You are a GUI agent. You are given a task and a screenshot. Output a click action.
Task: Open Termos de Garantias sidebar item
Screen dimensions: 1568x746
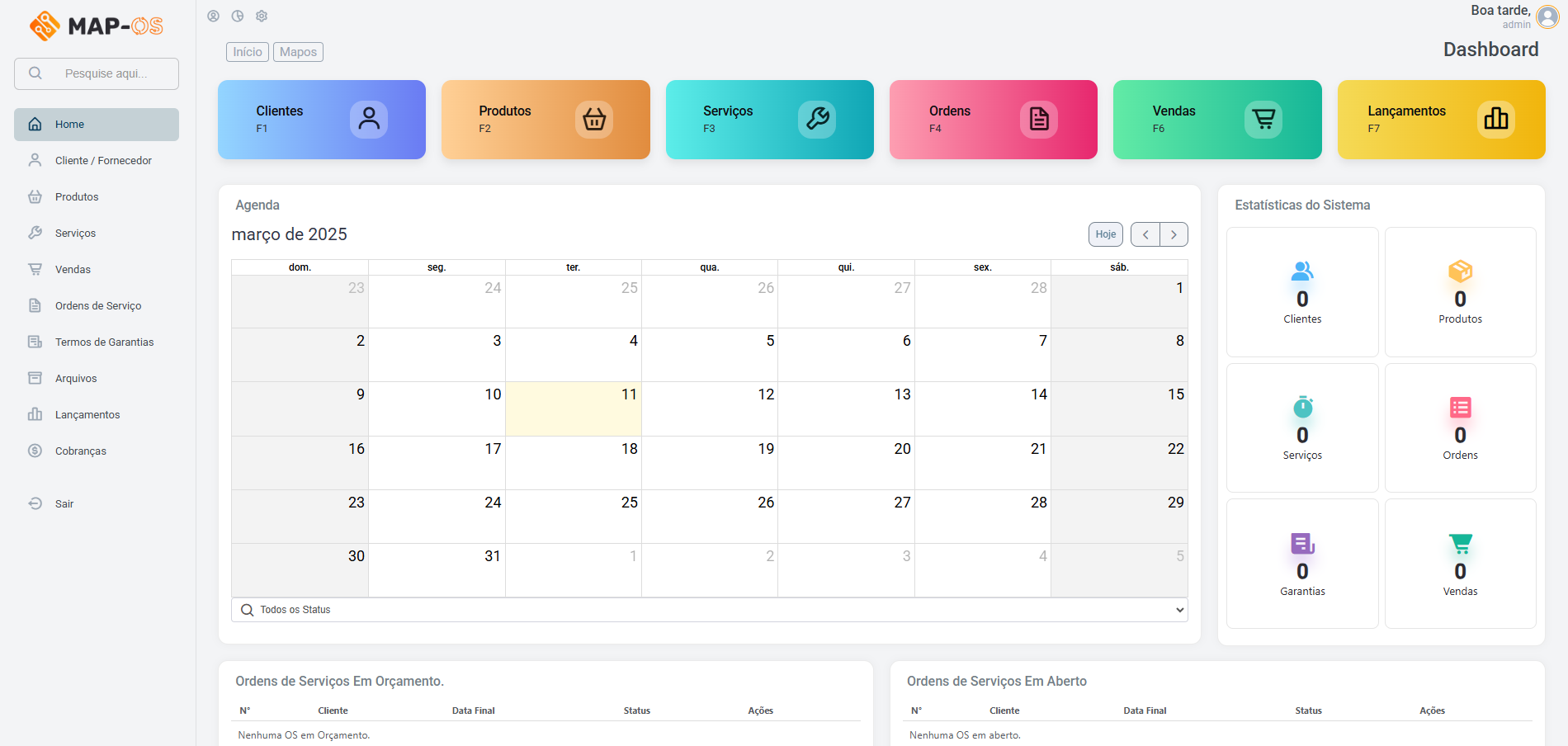(x=104, y=342)
